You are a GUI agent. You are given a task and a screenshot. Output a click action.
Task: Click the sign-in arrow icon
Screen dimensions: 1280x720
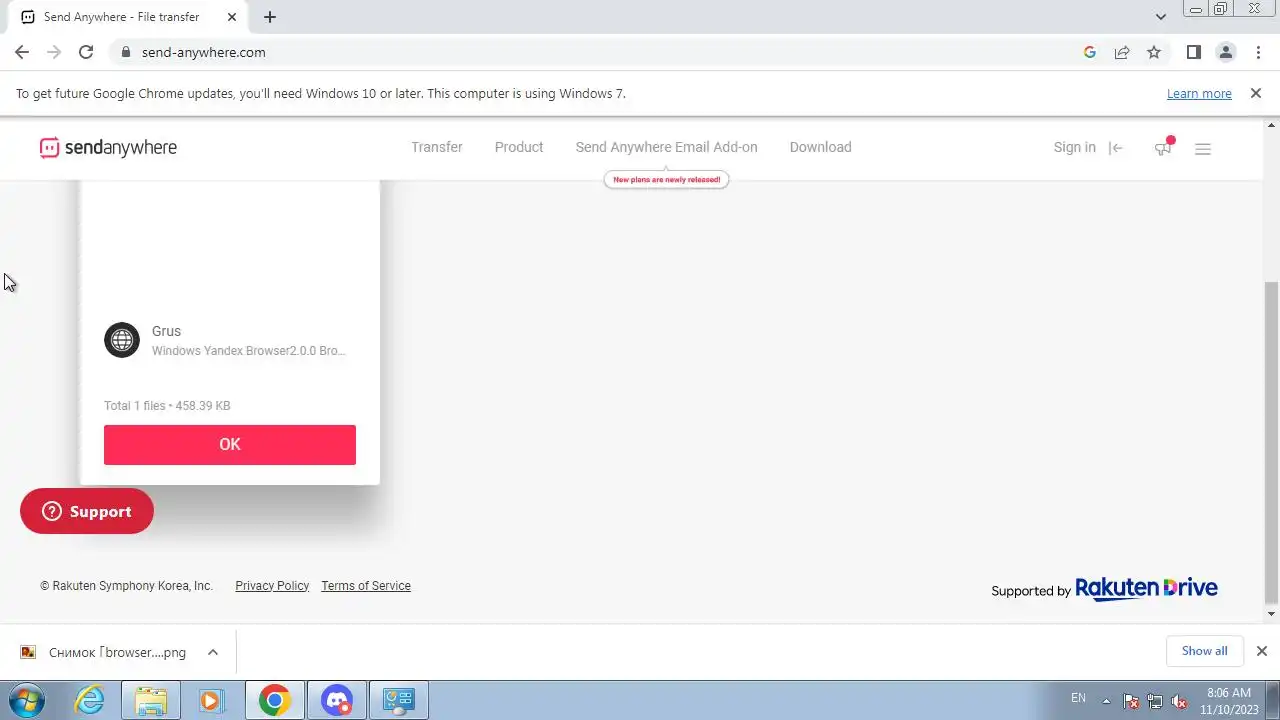1116,148
